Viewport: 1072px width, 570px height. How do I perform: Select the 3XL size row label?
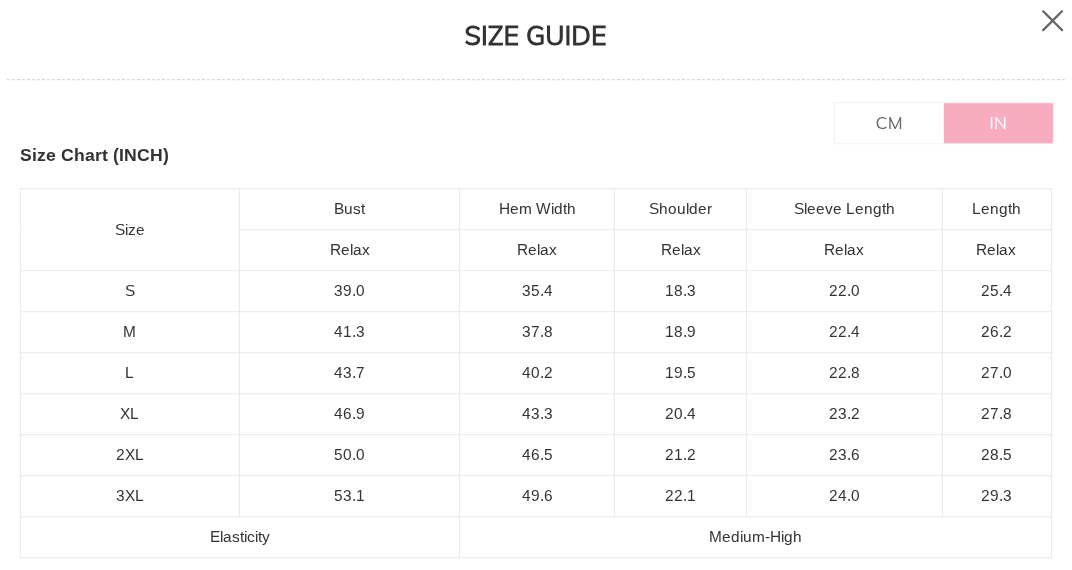[x=130, y=496]
